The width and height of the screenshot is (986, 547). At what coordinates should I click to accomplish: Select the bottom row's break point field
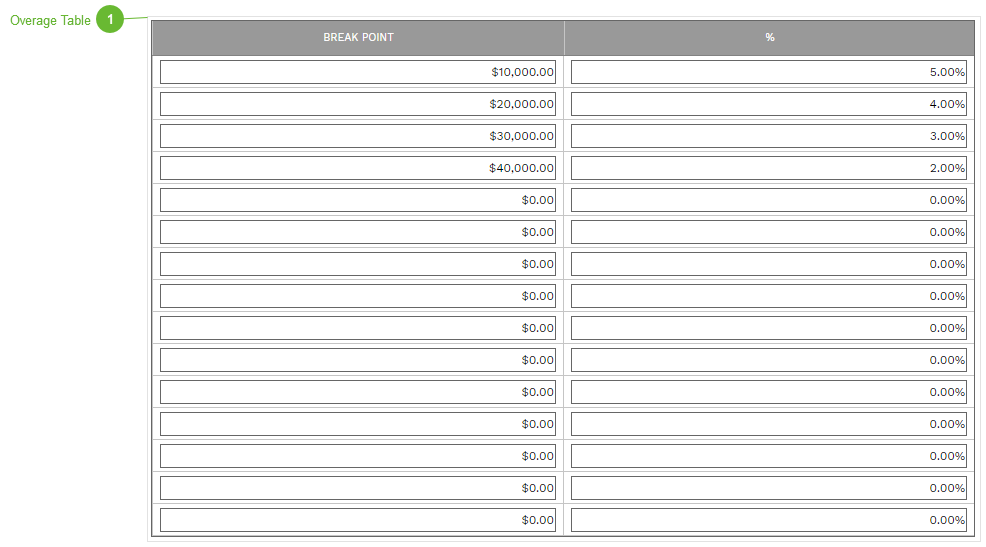click(358, 520)
